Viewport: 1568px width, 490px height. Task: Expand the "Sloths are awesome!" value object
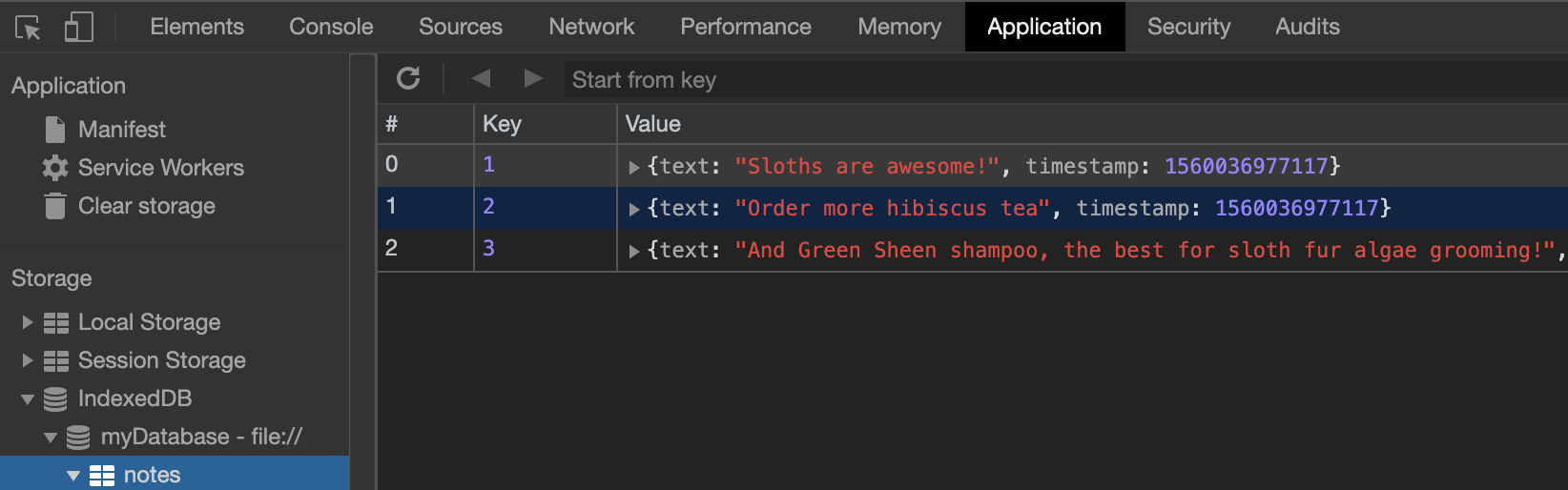634,168
